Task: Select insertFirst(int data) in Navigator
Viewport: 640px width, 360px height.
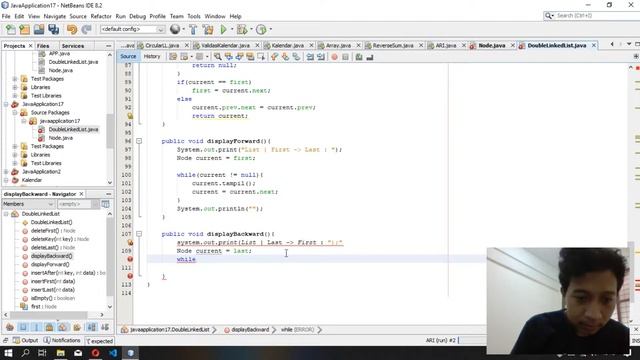Action: coord(53,281)
